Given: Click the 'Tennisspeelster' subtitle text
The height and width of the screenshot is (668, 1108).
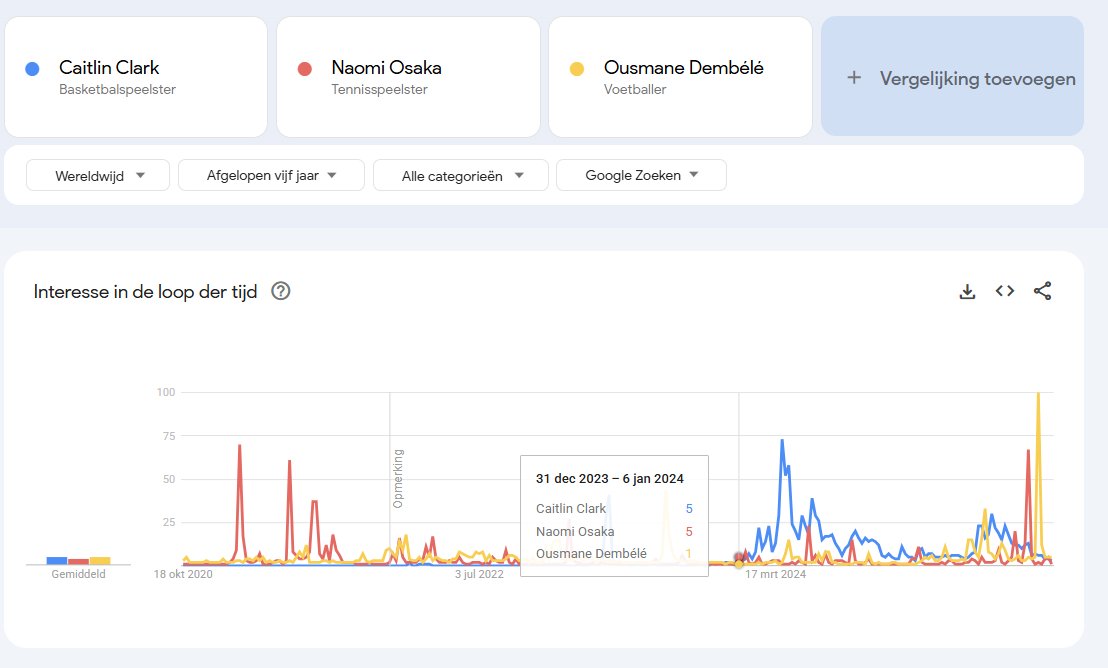Looking at the screenshot, I should pos(379,90).
